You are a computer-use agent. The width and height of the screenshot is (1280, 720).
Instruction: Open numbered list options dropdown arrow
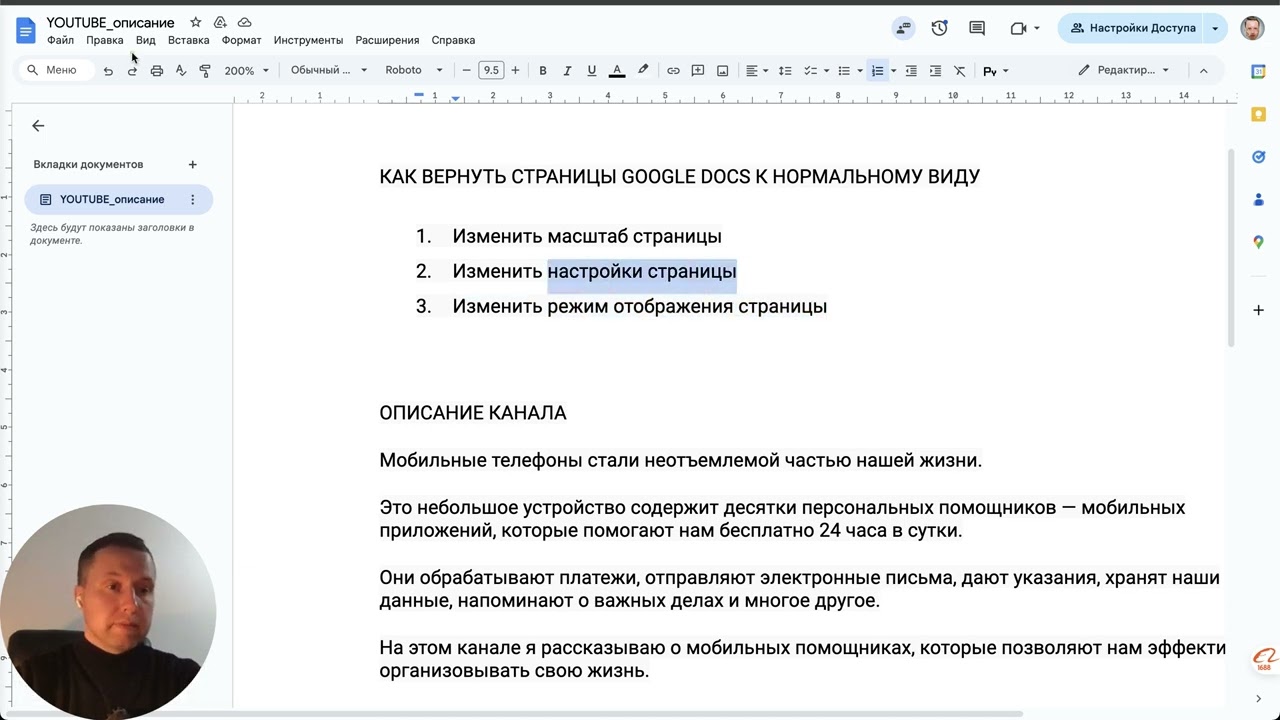coord(893,71)
